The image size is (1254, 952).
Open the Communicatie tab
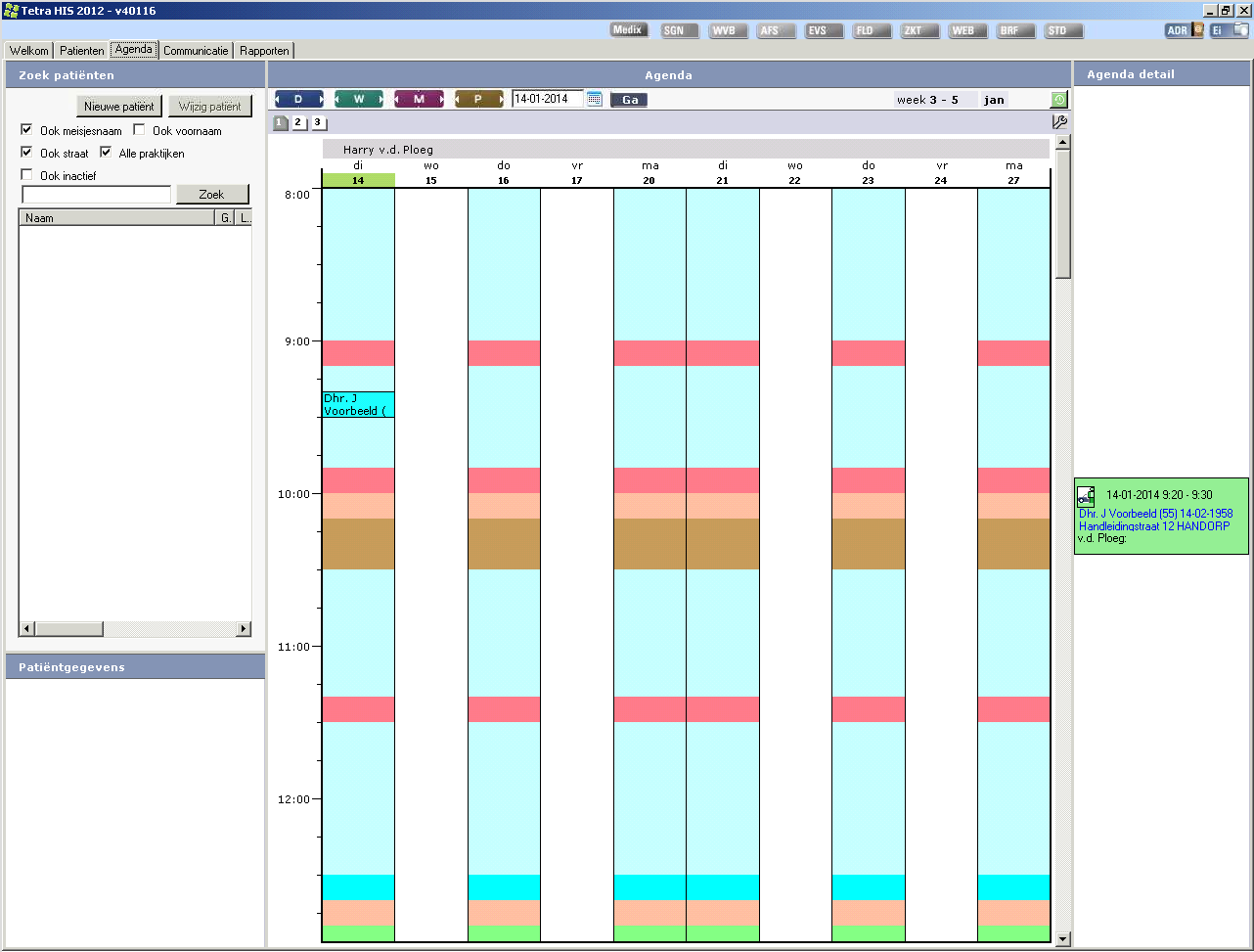196,50
